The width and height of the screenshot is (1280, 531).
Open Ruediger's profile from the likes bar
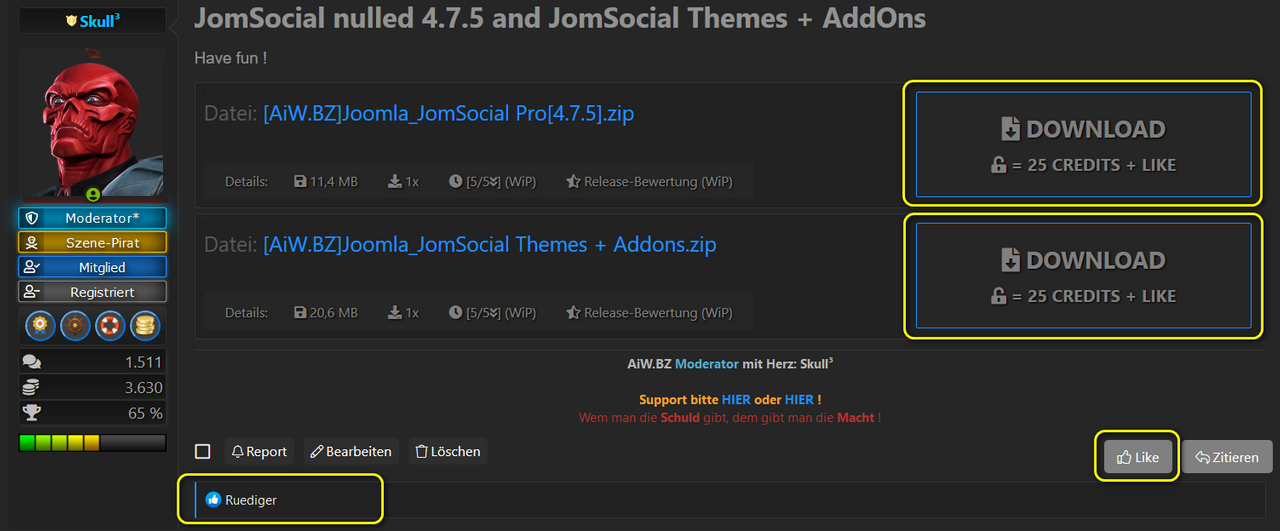click(x=251, y=500)
